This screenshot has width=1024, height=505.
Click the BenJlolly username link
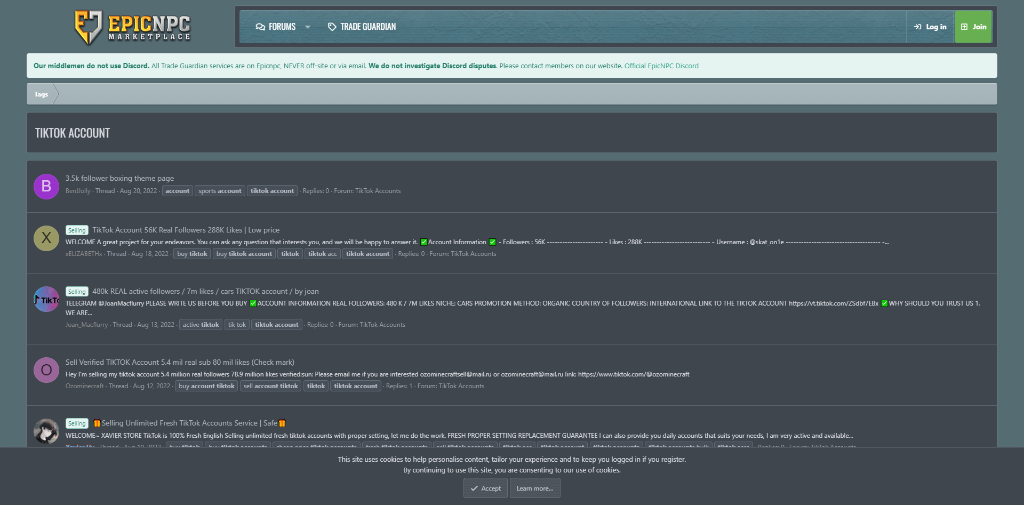78,191
